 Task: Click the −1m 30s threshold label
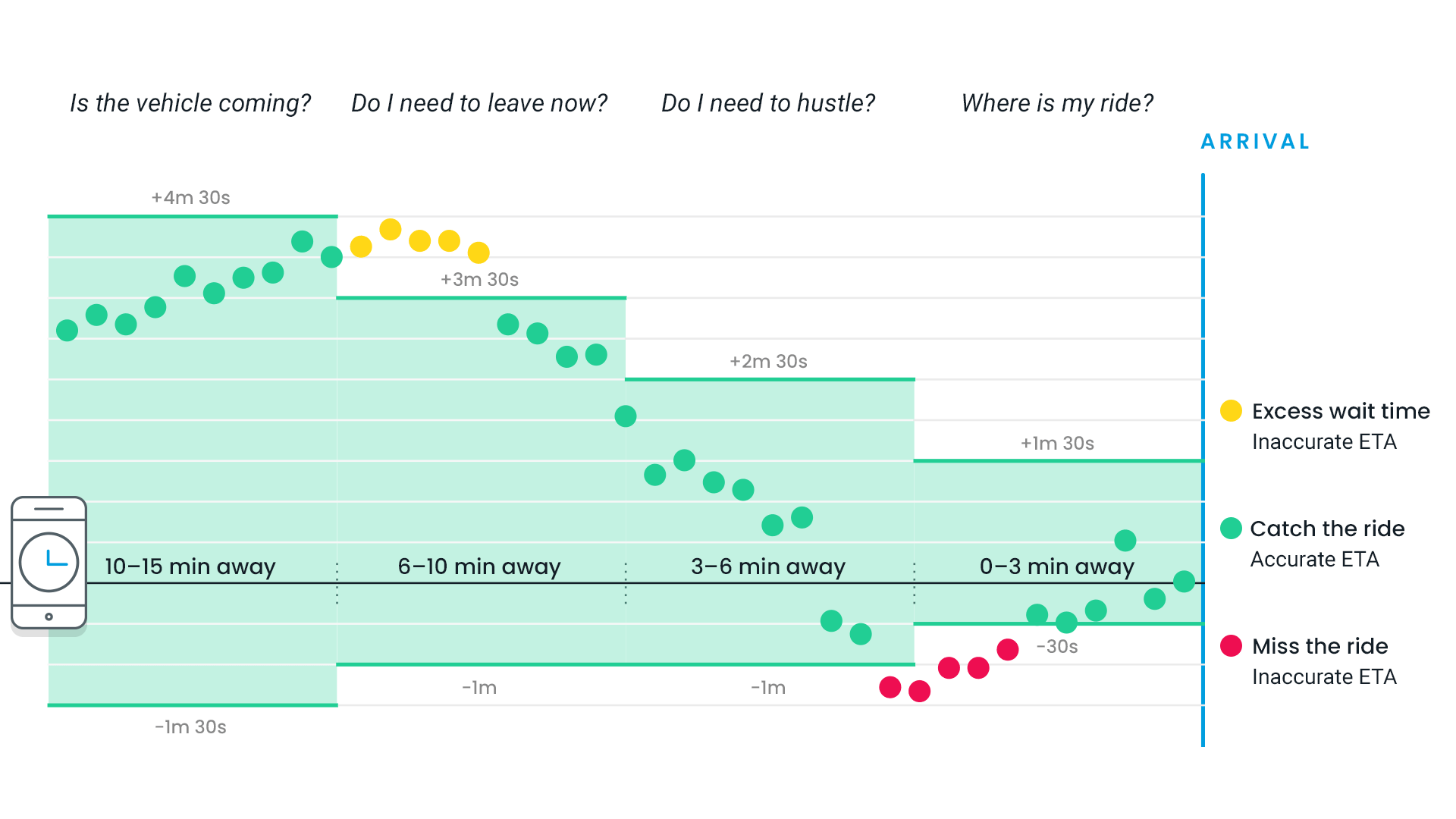[x=190, y=727]
